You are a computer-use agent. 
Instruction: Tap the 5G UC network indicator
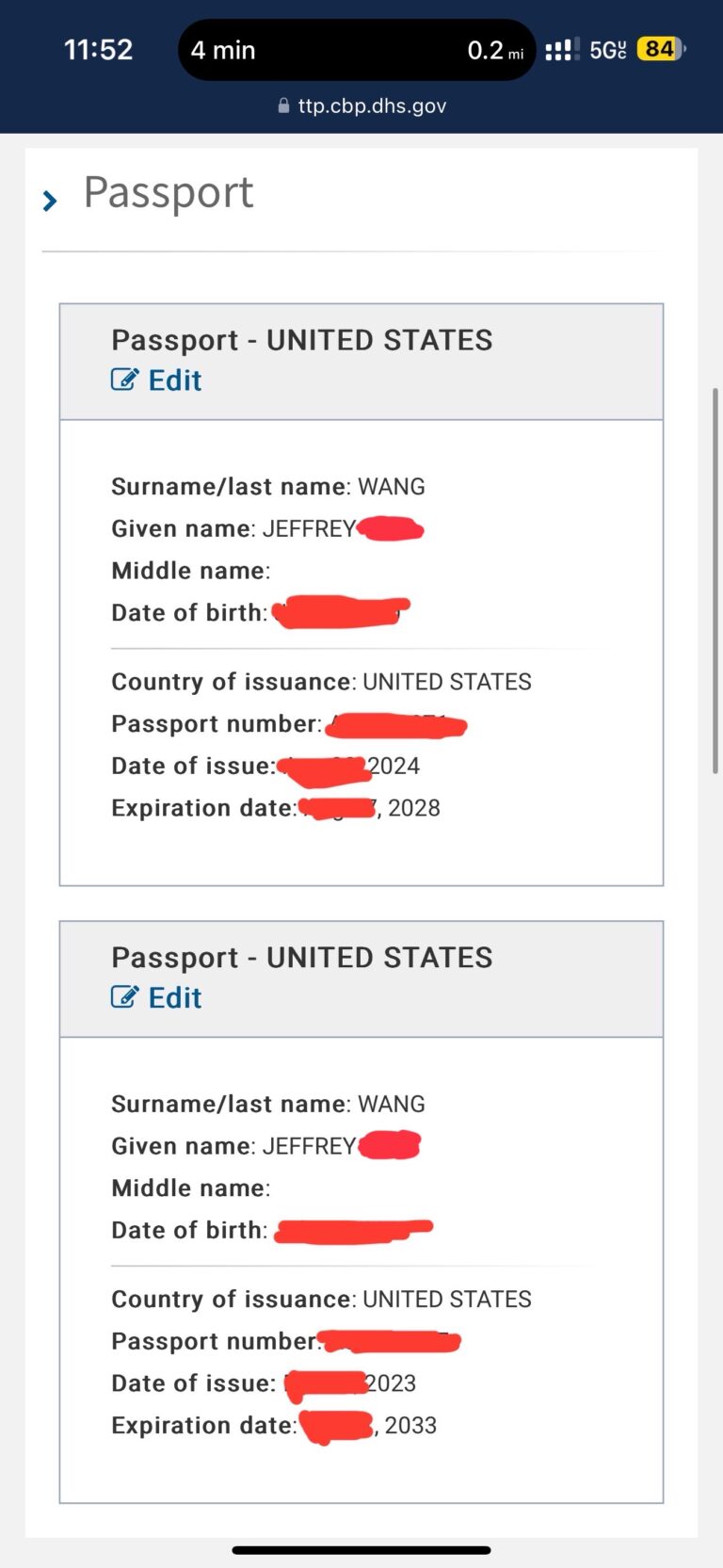(x=607, y=49)
